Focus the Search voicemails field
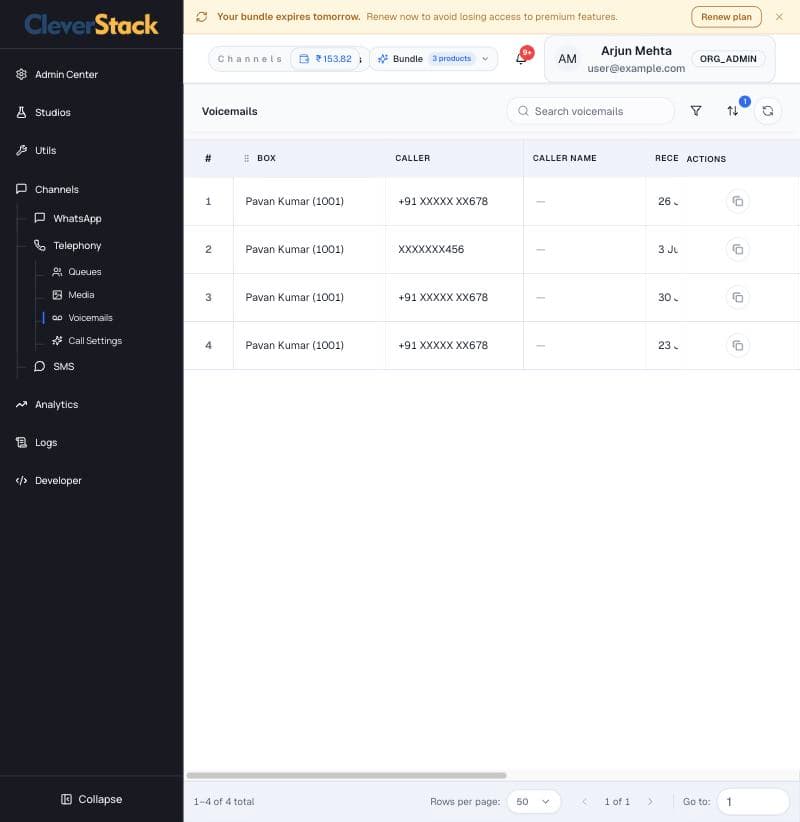The image size is (800, 822). 590,111
